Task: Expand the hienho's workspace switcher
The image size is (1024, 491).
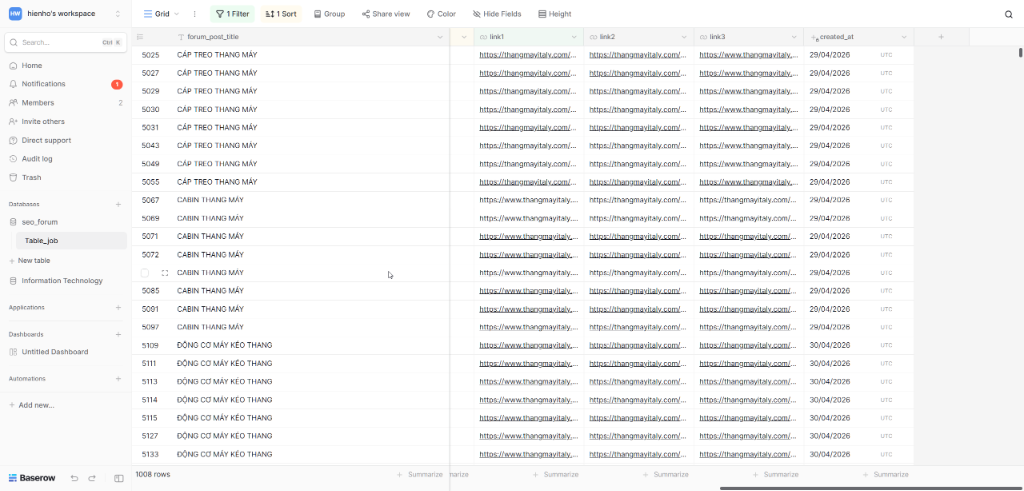Action: [x=65, y=14]
